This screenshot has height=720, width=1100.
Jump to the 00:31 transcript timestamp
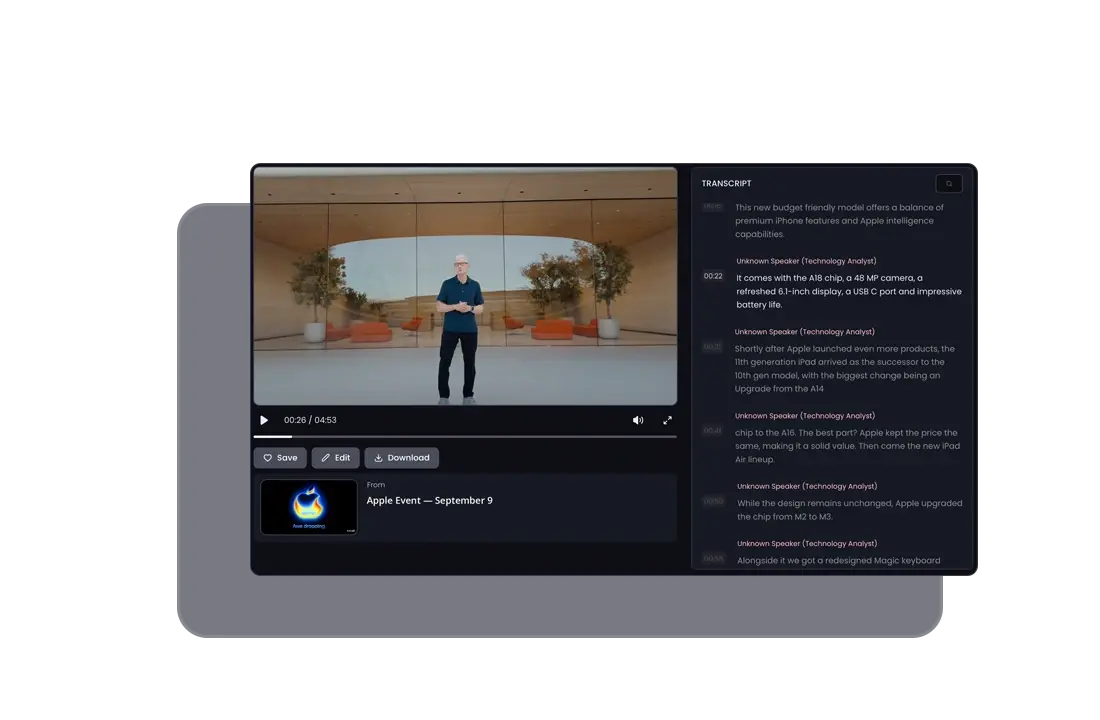pos(712,347)
